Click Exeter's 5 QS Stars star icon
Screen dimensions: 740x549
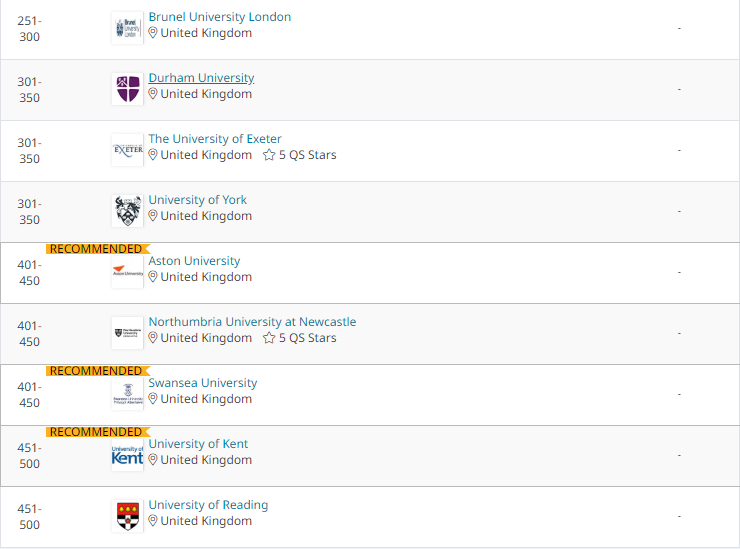click(269, 155)
